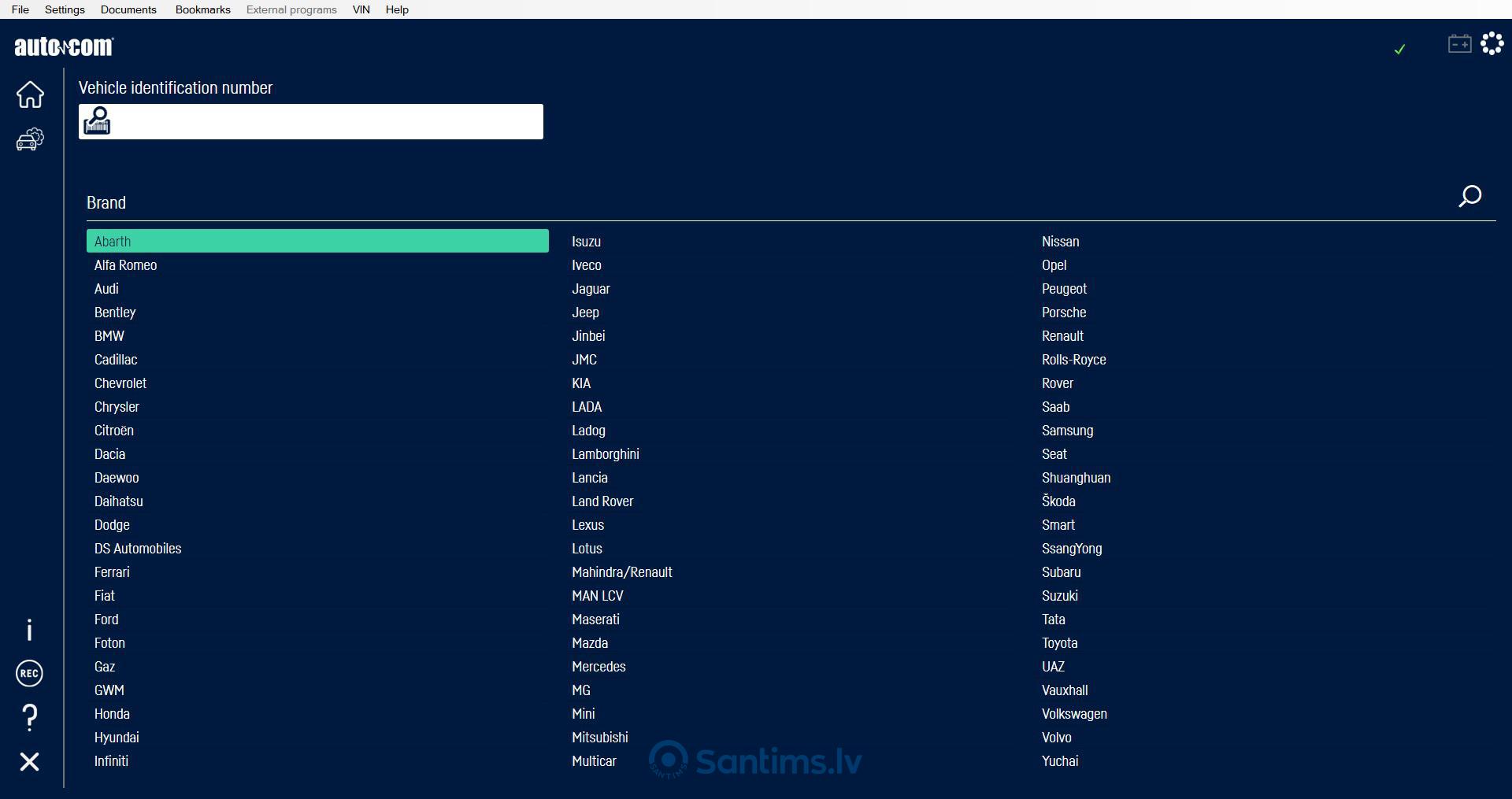Click the Vehicle identification number input field
This screenshot has width=1512, height=799.
pyautogui.click(x=311, y=121)
